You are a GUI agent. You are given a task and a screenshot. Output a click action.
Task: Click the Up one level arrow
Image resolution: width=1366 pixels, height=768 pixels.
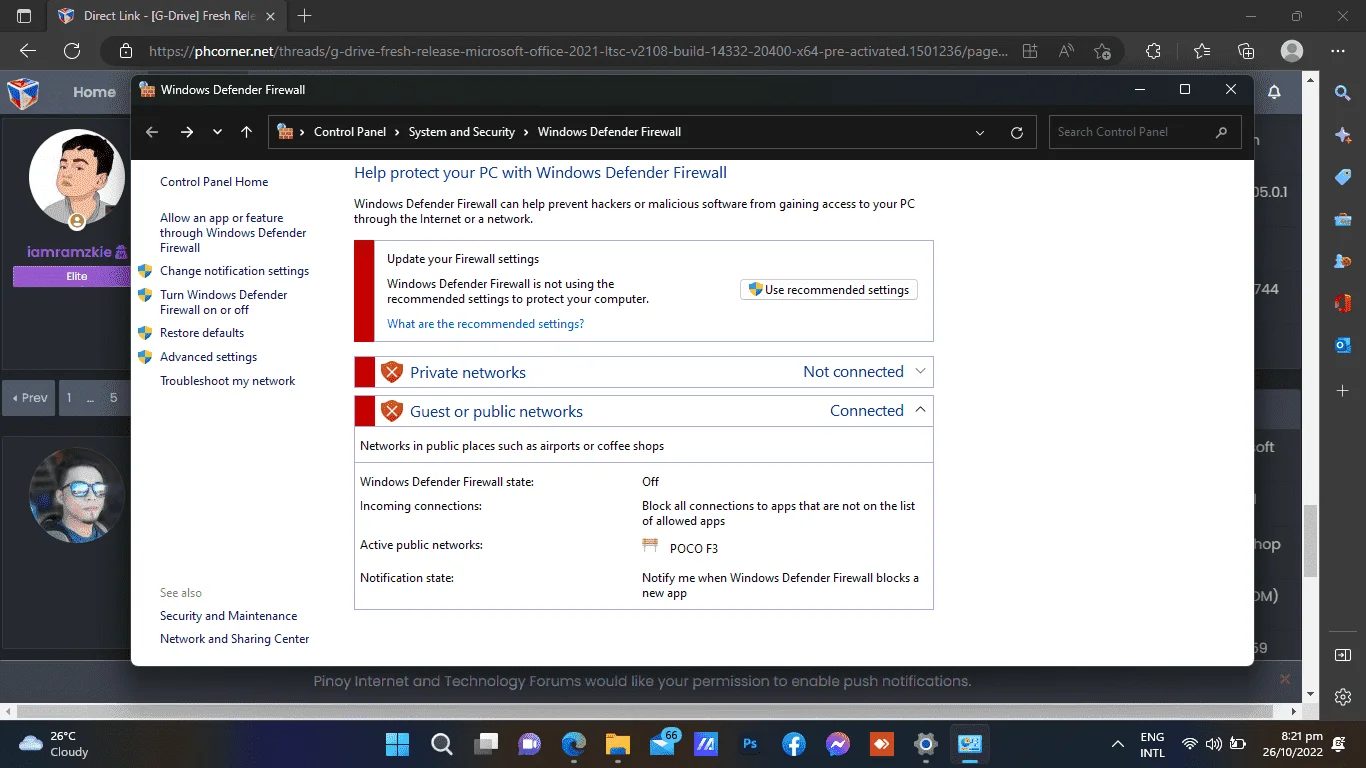pyautogui.click(x=246, y=132)
